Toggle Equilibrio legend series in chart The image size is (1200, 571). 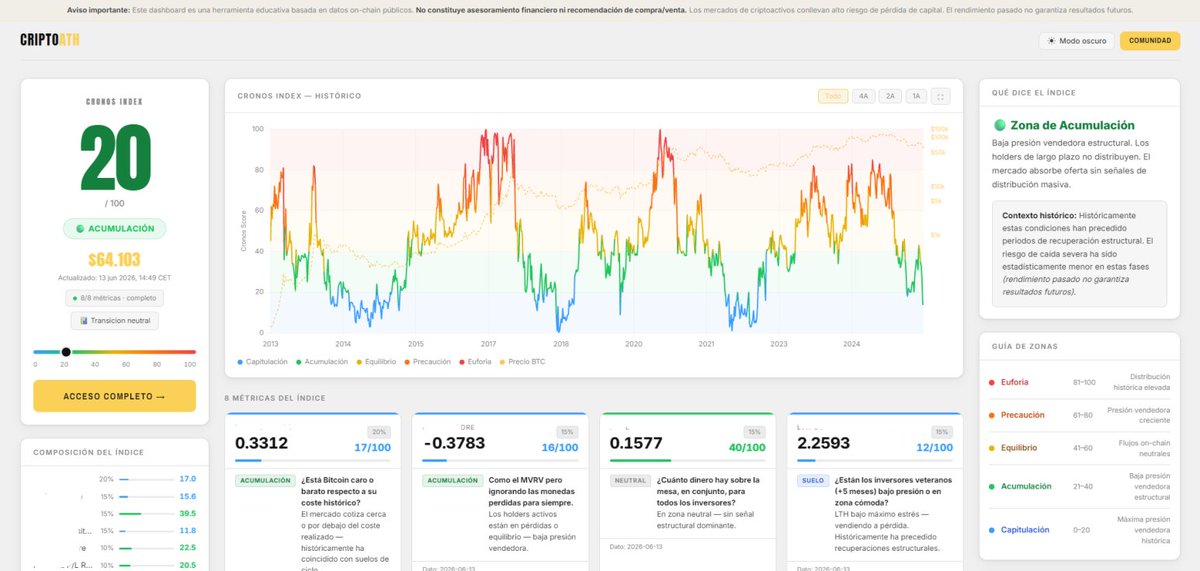point(379,361)
